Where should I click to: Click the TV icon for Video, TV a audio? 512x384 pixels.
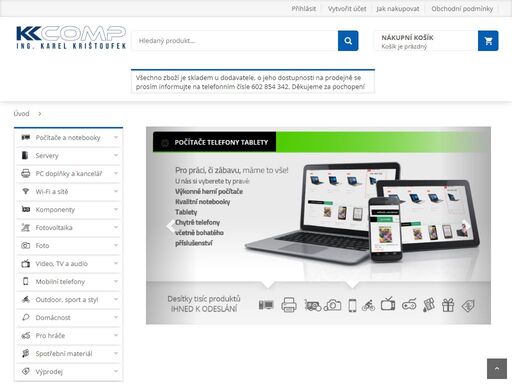(26, 263)
